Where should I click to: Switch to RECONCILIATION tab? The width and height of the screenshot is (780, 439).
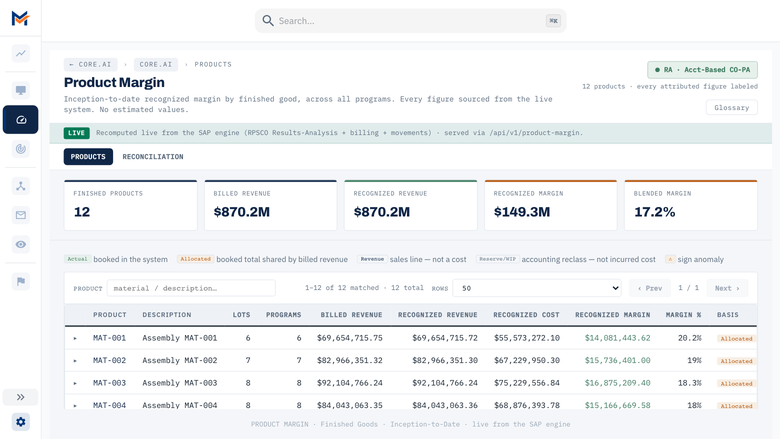click(153, 157)
